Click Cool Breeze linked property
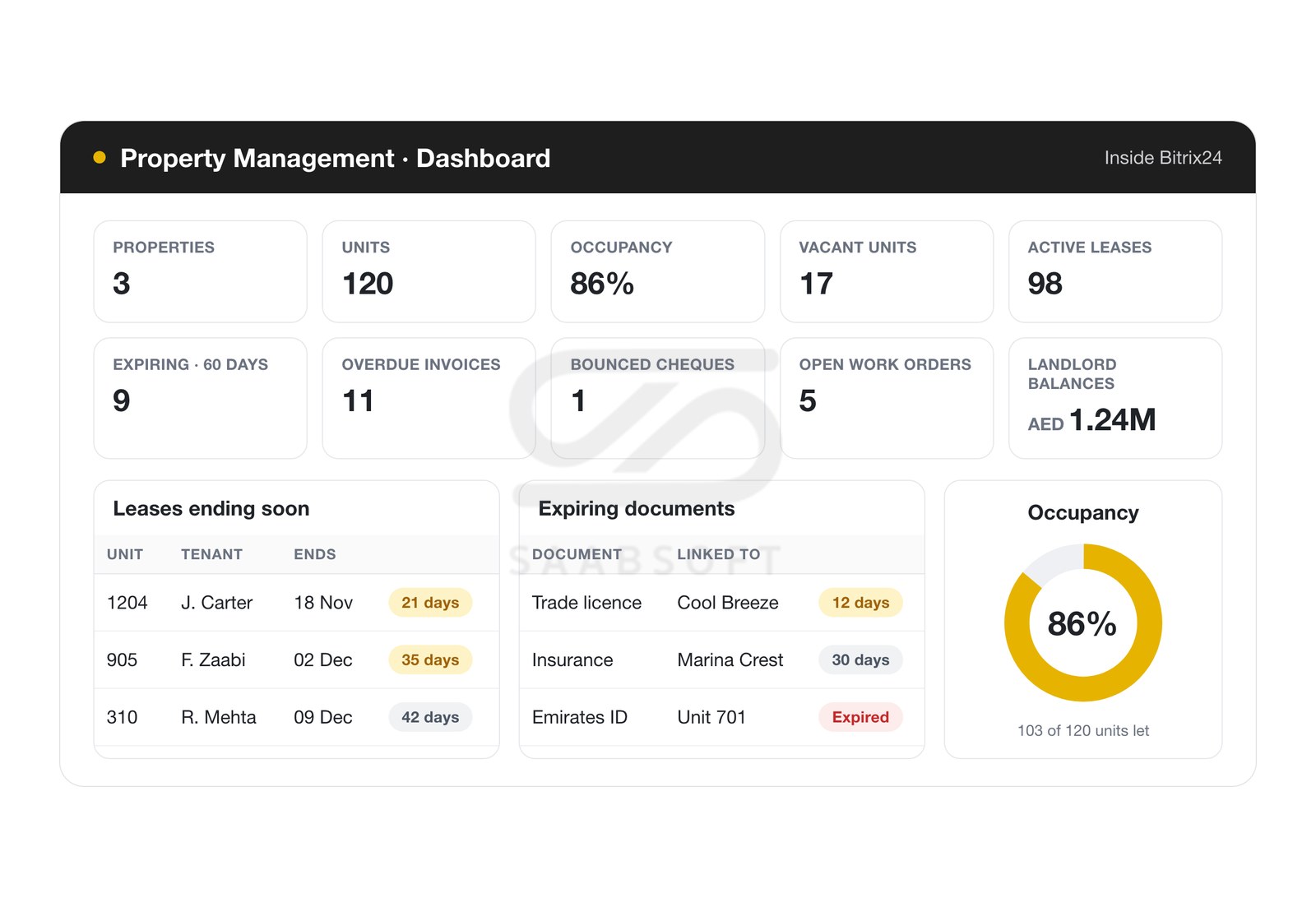This screenshot has height=907, width=1316. point(728,603)
